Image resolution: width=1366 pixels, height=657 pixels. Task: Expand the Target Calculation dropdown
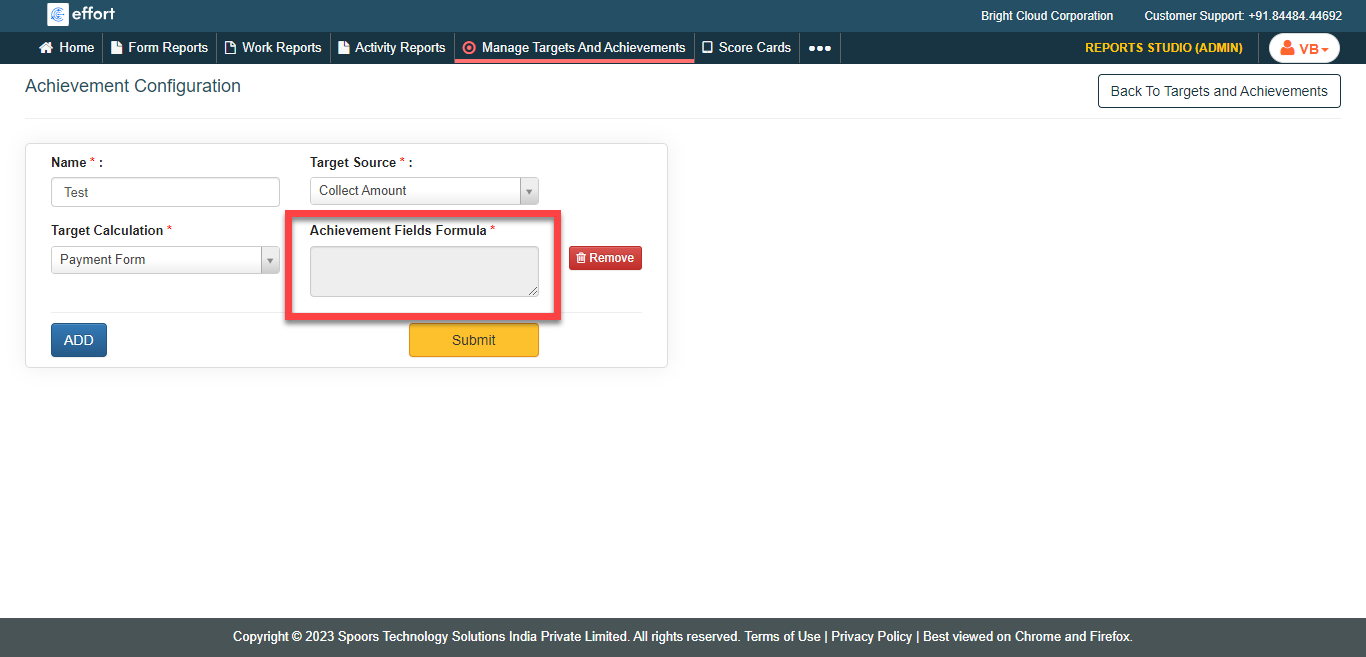click(x=165, y=260)
